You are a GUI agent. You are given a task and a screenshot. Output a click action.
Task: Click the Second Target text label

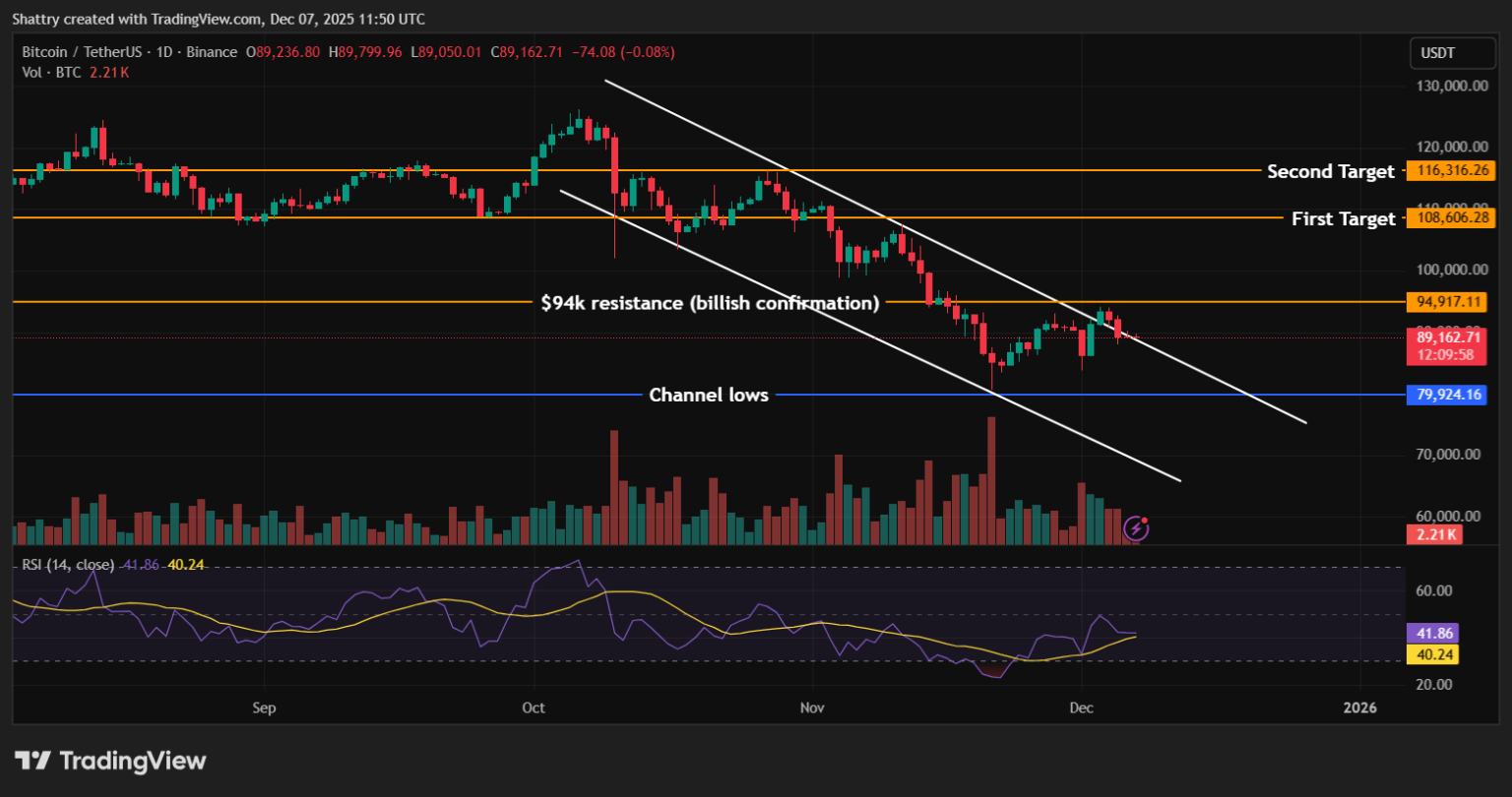1330,171
